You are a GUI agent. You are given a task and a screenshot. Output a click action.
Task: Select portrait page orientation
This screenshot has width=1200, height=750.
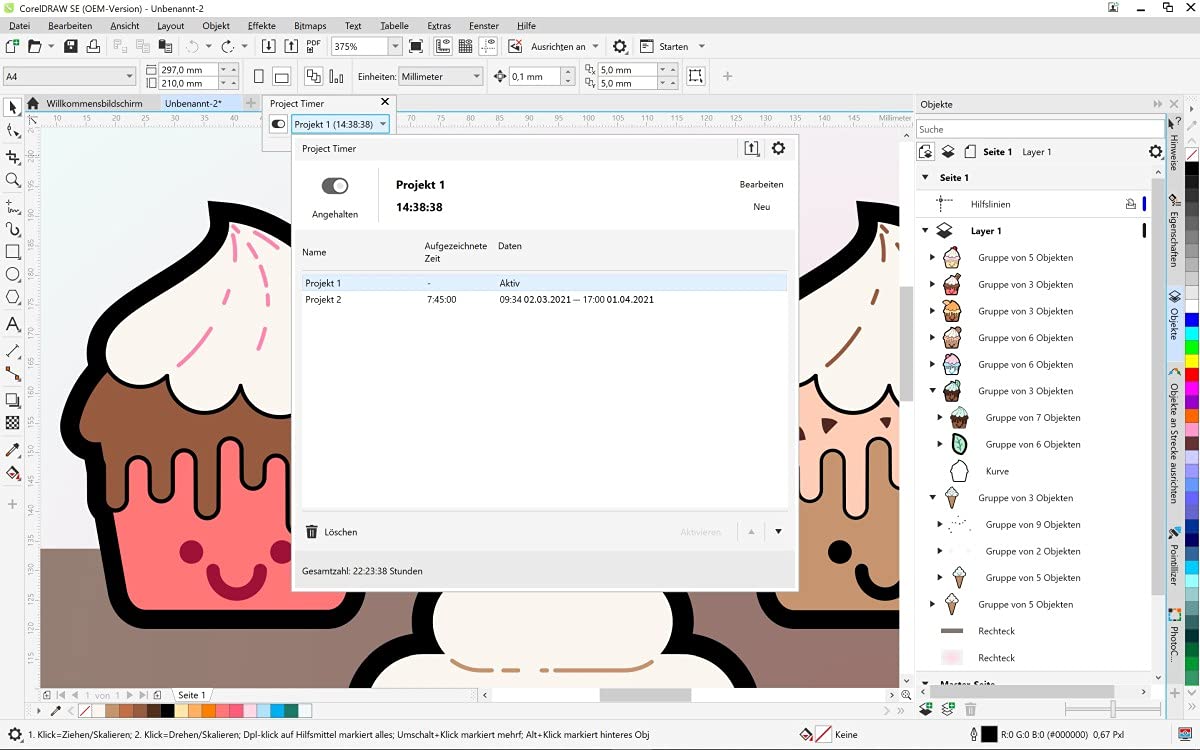pyautogui.click(x=259, y=76)
